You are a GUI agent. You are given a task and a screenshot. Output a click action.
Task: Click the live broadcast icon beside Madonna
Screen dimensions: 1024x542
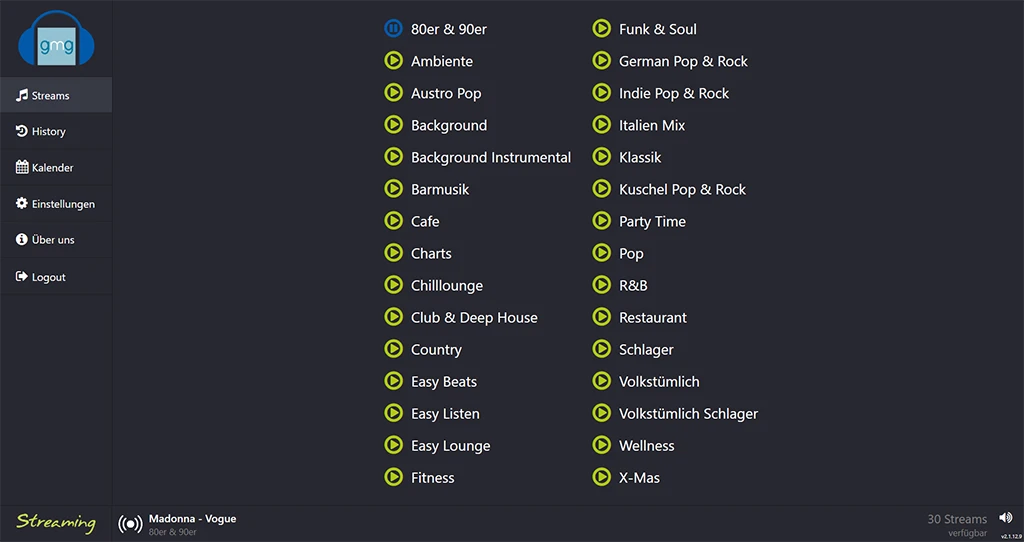[130, 523]
